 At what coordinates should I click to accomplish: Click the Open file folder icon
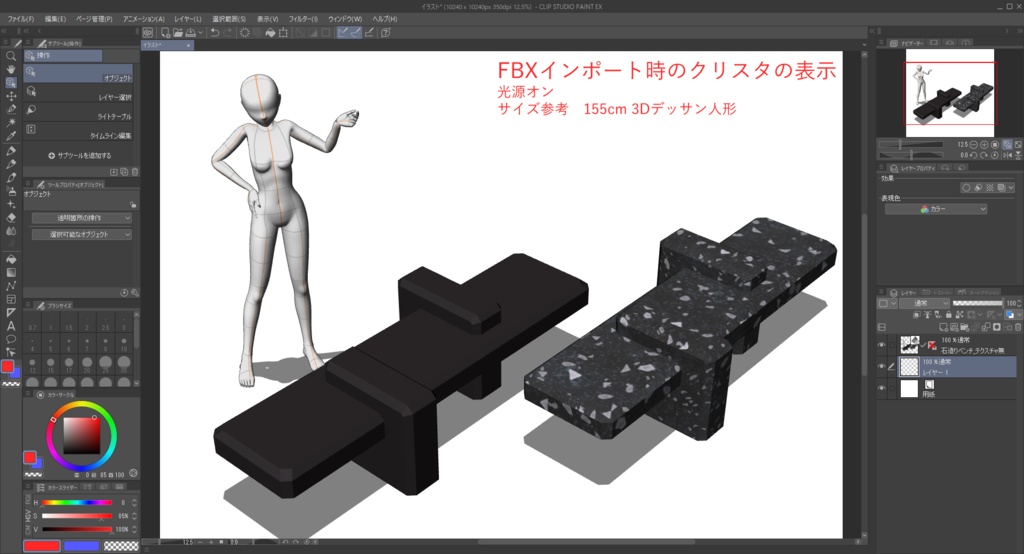pyautogui.click(x=178, y=32)
